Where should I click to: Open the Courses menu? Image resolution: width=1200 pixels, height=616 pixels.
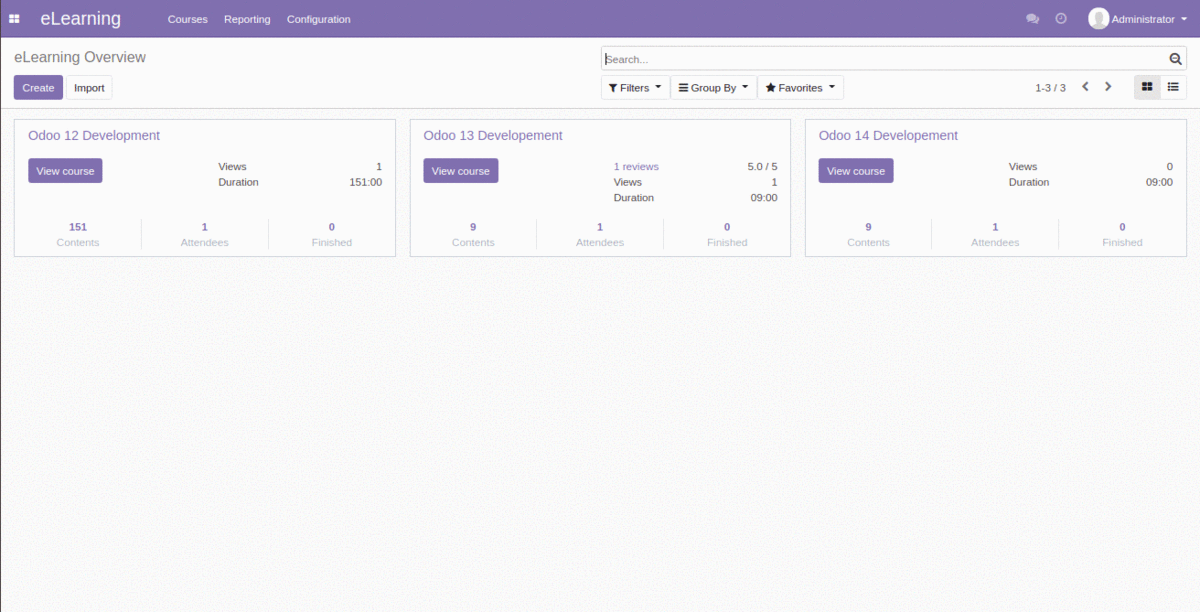187,19
